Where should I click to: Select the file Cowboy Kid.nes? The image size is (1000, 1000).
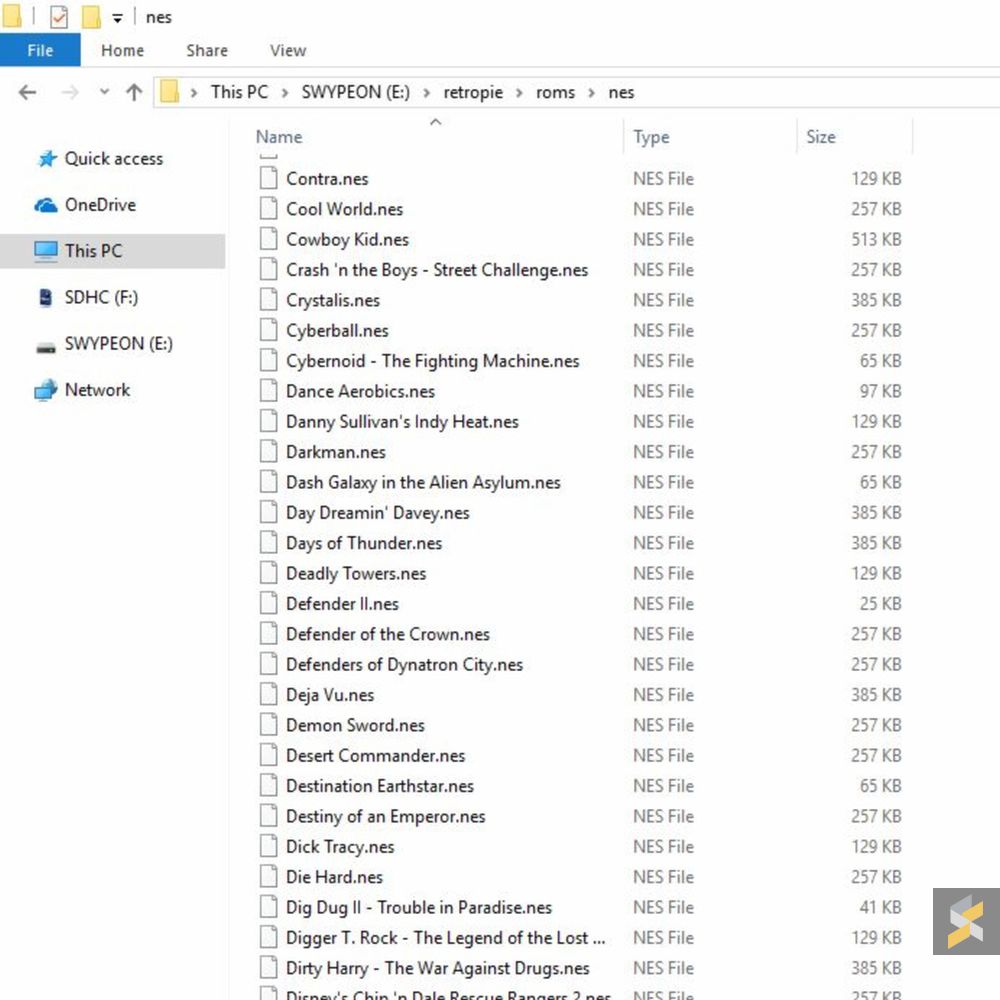click(348, 239)
